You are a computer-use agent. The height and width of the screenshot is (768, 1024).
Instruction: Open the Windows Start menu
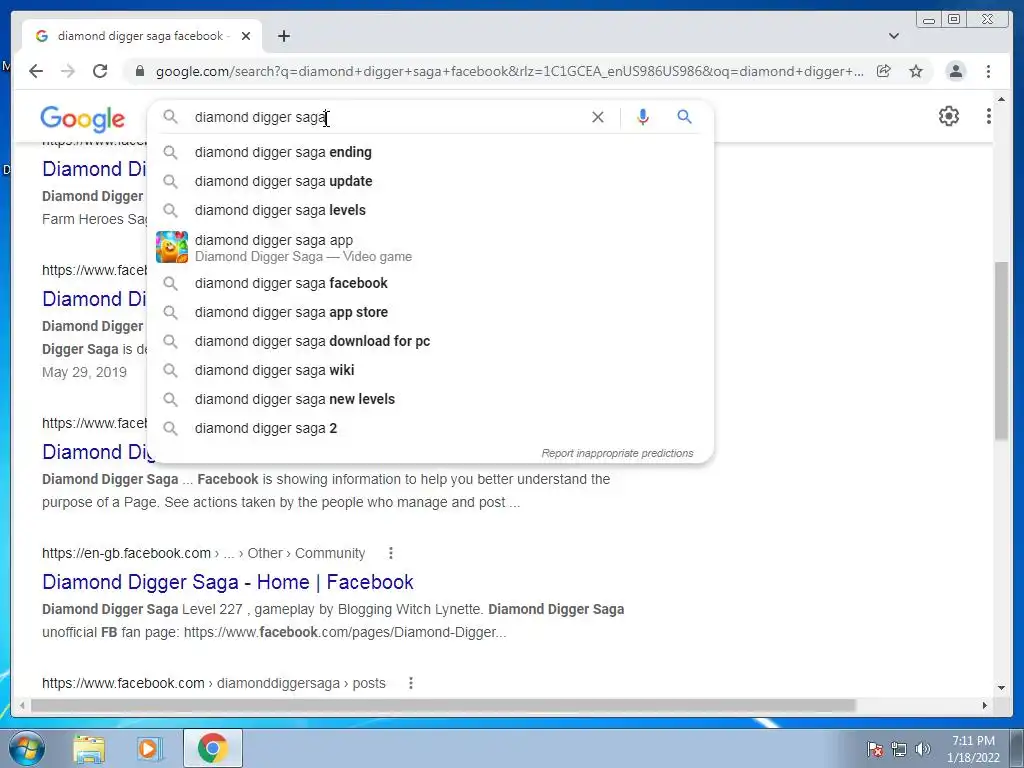point(25,748)
